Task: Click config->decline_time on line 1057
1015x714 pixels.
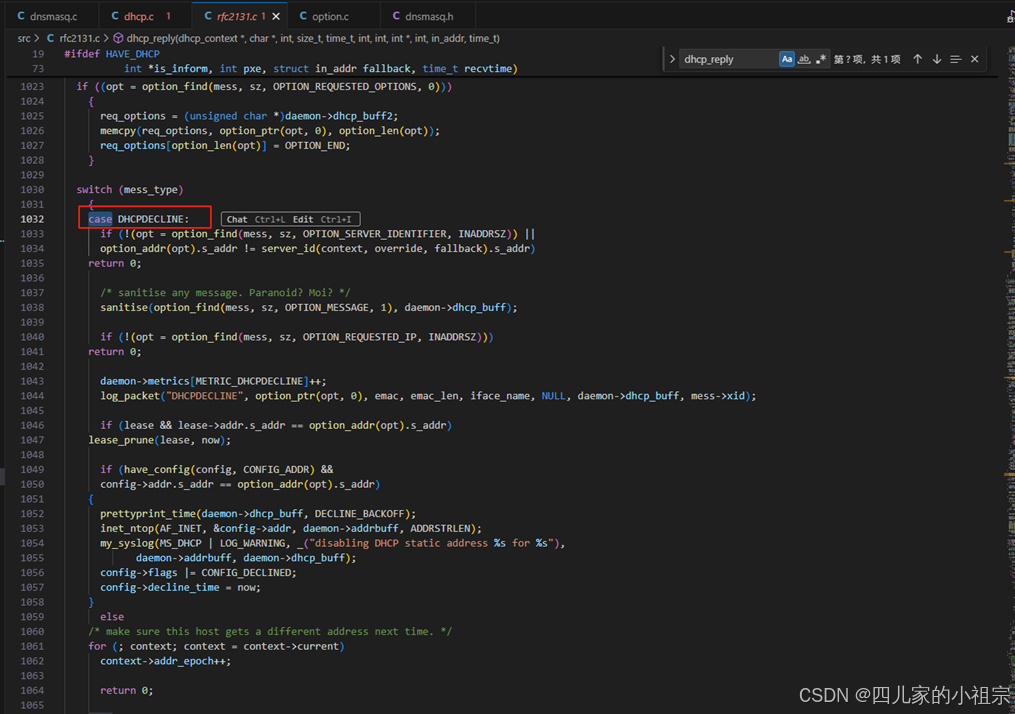Action: 160,587
